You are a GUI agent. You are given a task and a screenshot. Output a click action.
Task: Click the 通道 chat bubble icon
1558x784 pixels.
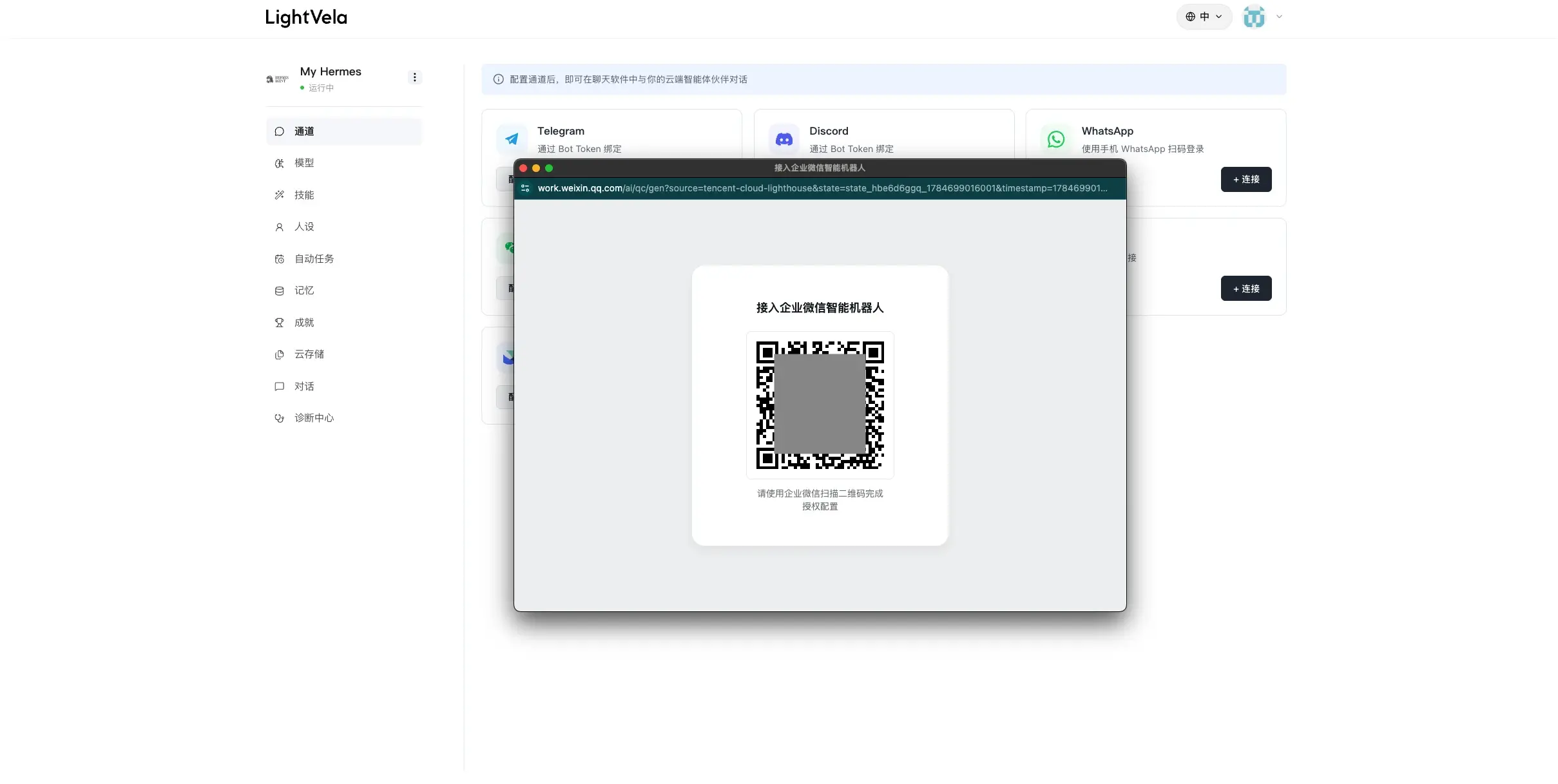279,131
